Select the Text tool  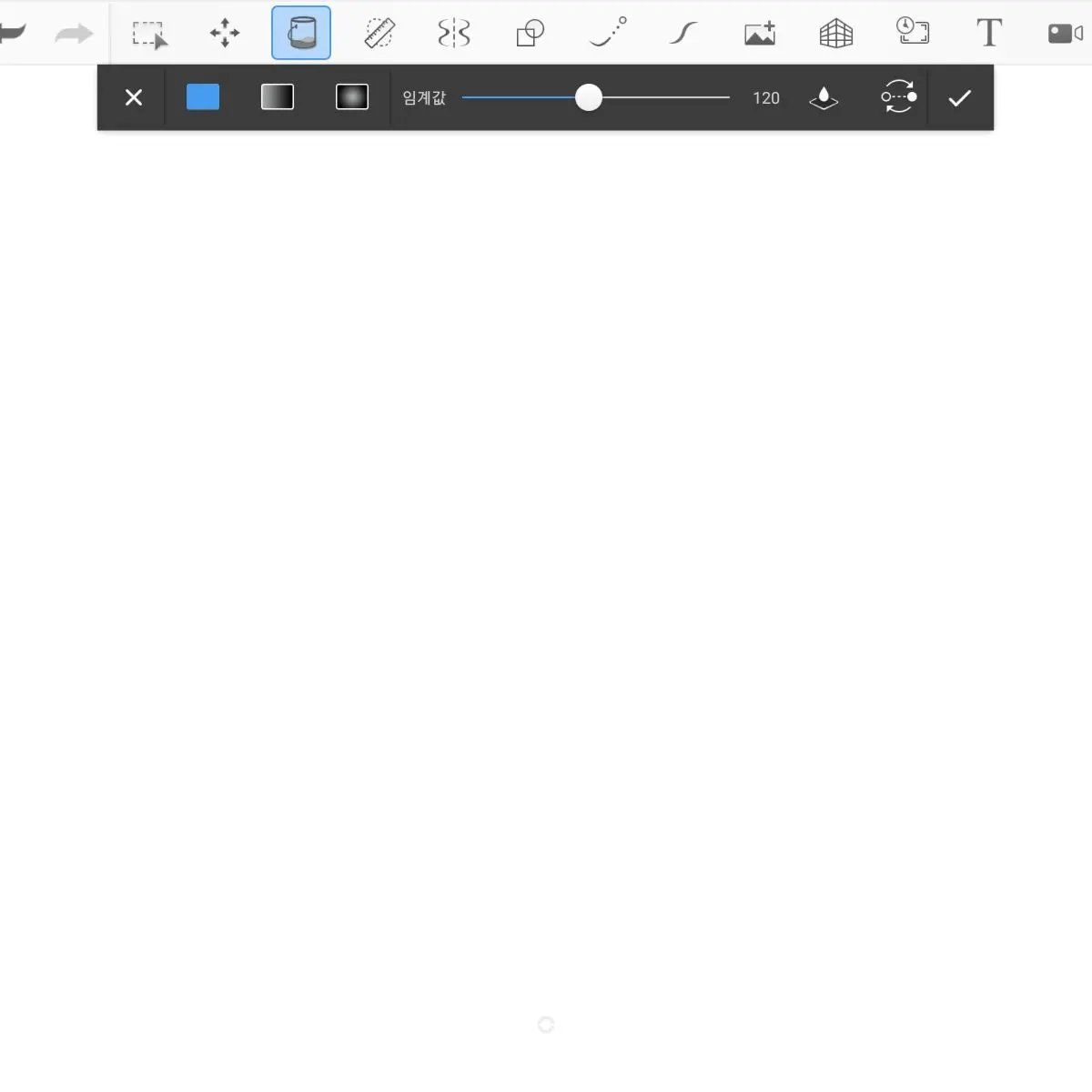[x=989, y=33]
